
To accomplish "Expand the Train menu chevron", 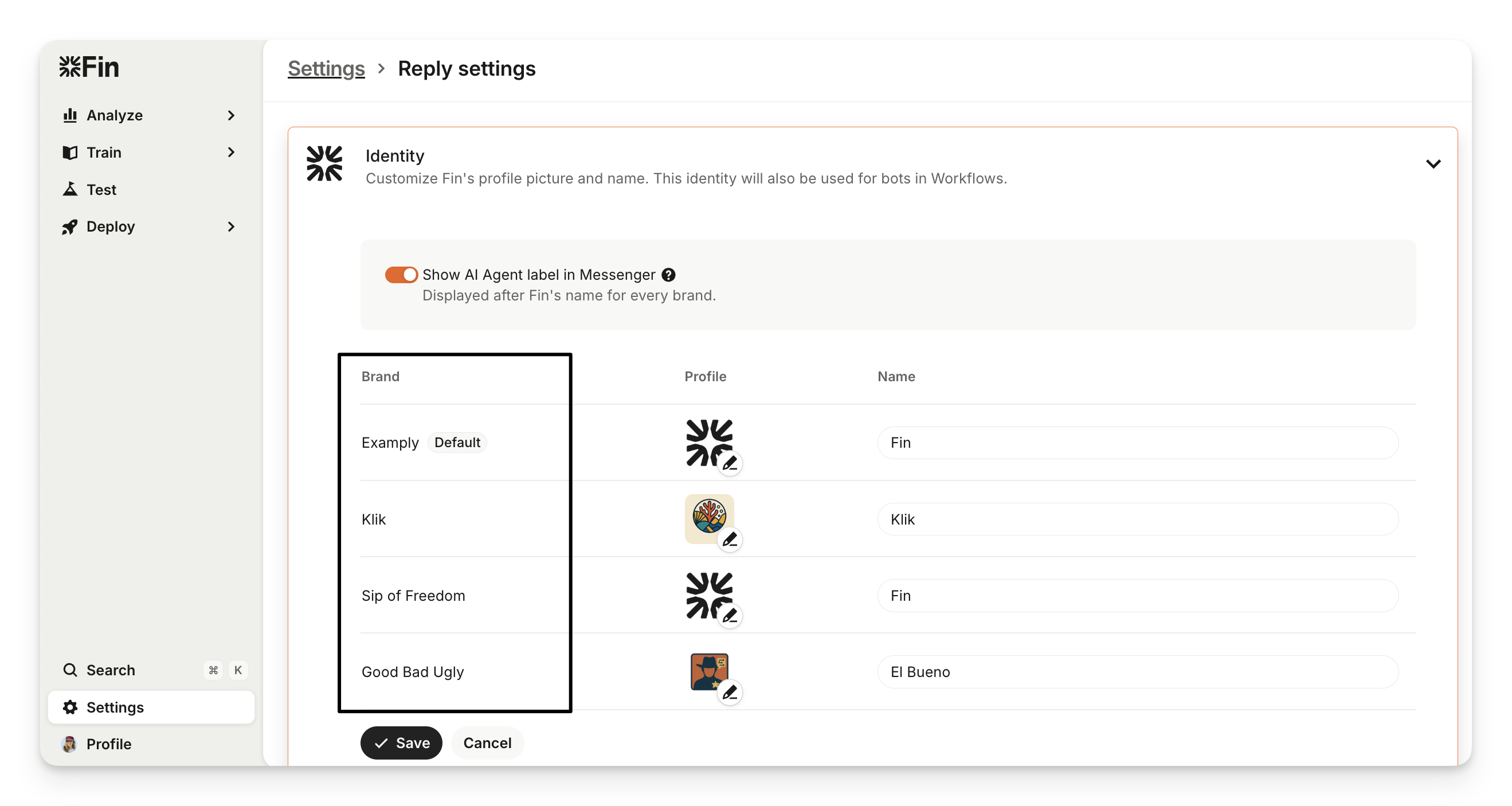I will tap(231, 152).
